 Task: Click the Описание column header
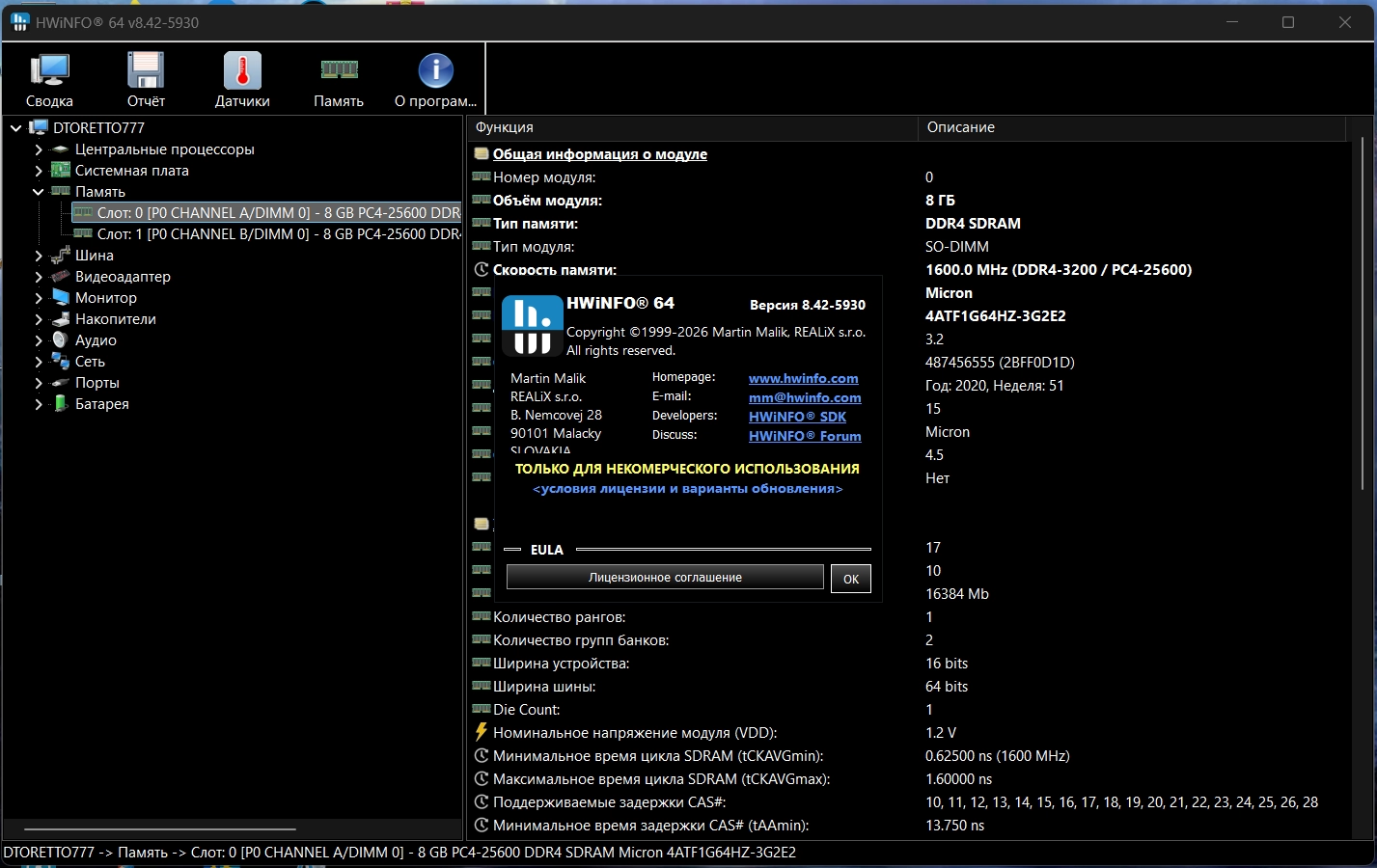[x=1132, y=127]
